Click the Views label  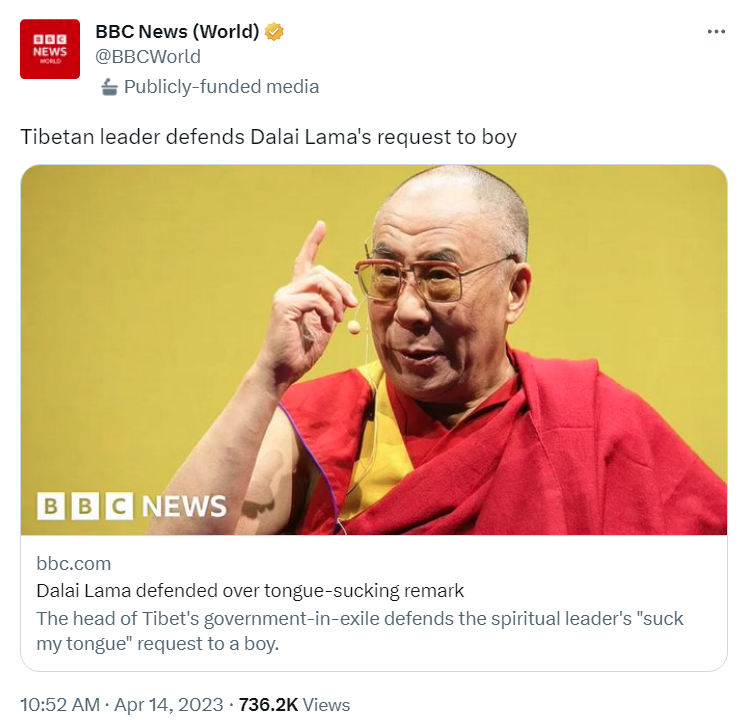click(x=326, y=705)
